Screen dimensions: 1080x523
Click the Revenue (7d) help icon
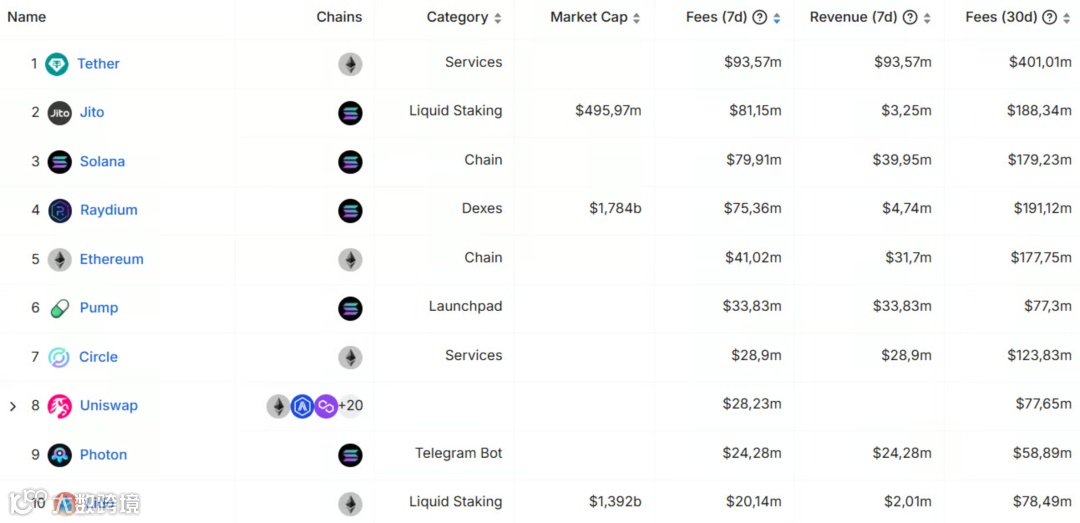910,18
